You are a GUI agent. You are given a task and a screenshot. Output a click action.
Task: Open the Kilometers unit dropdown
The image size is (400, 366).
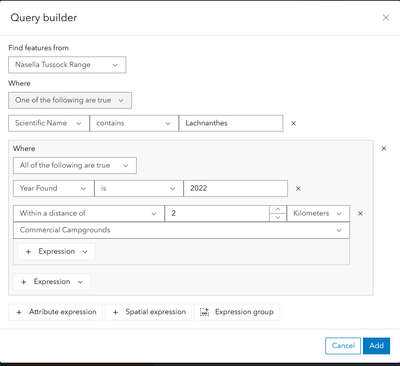(318, 213)
